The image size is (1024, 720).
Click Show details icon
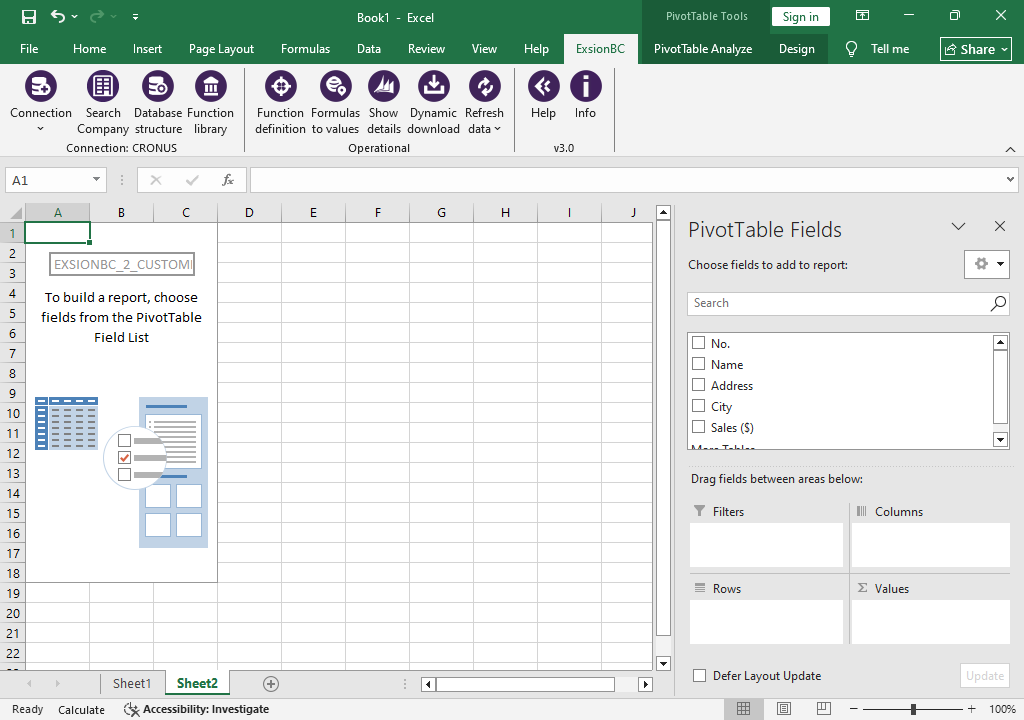tap(383, 86)
